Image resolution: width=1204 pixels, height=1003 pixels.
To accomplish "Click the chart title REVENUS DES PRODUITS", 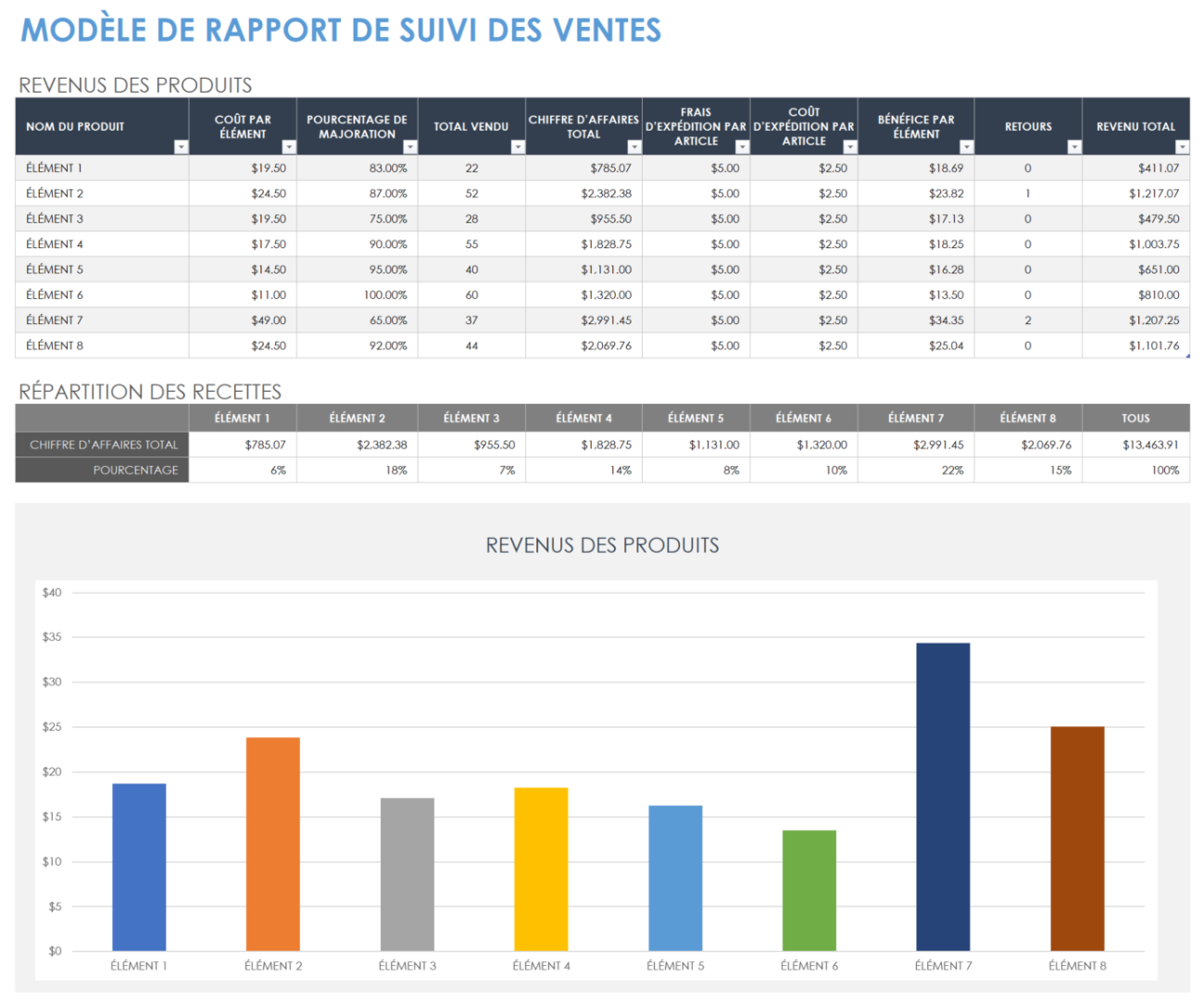I will (x=601, y=545).
